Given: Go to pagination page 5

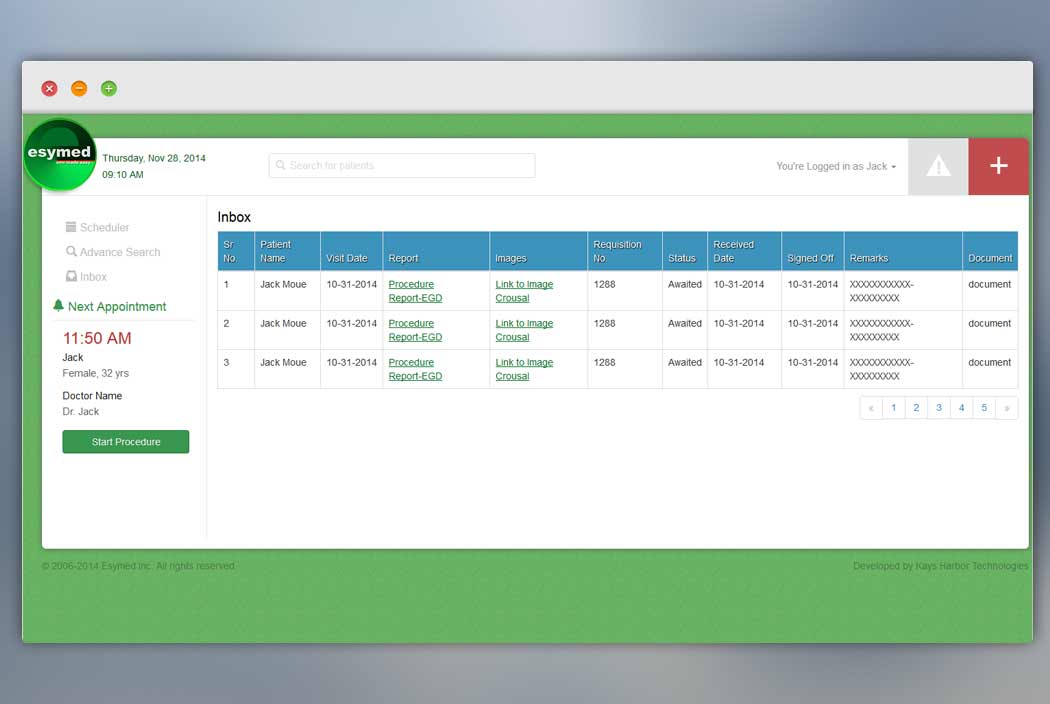Looking at the screenshot, I should tap(984, 408).
